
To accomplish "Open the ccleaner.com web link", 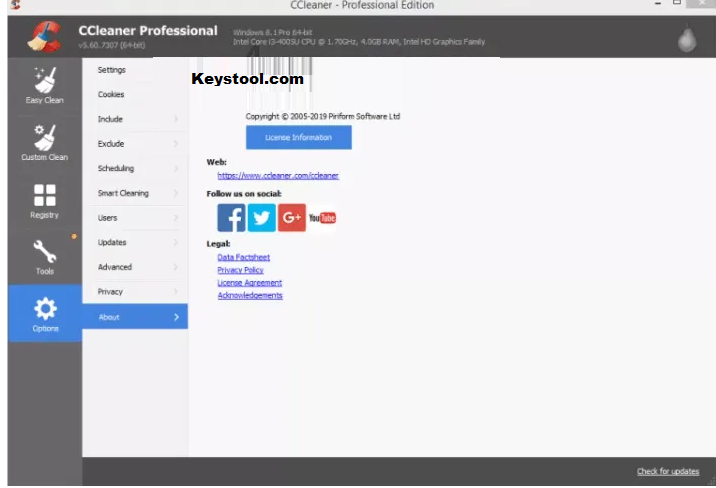I will coord(278,176).
